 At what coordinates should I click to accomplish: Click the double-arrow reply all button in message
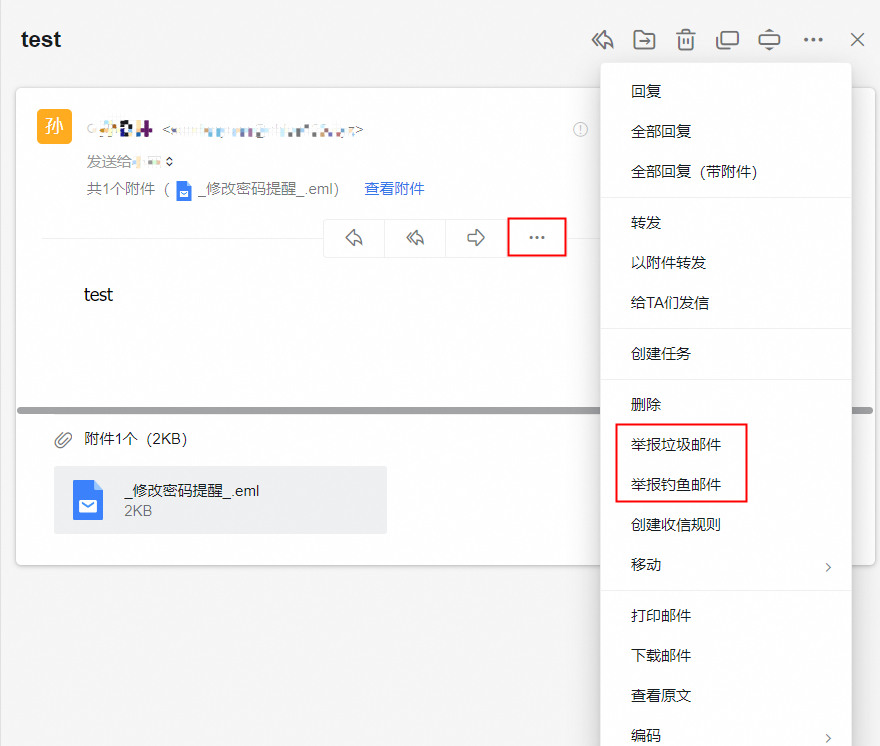click(415, 237)
